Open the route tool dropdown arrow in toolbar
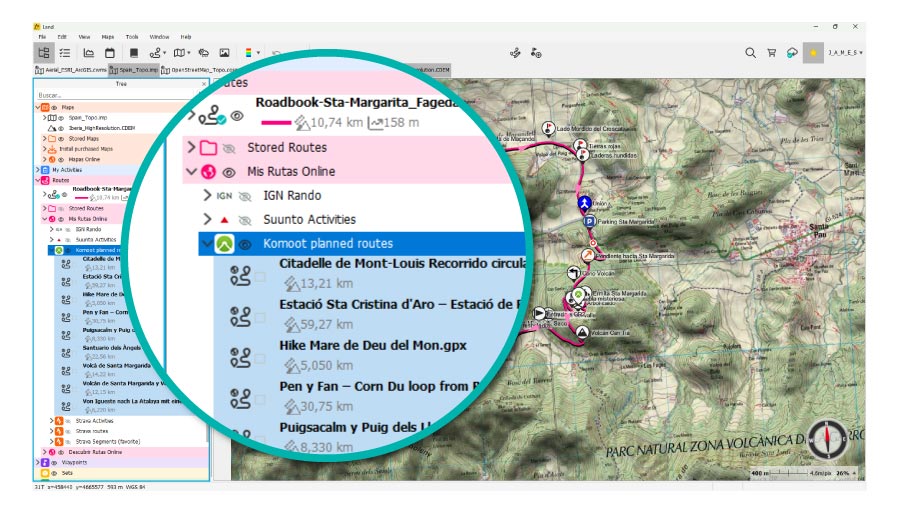 click(165, 53)
